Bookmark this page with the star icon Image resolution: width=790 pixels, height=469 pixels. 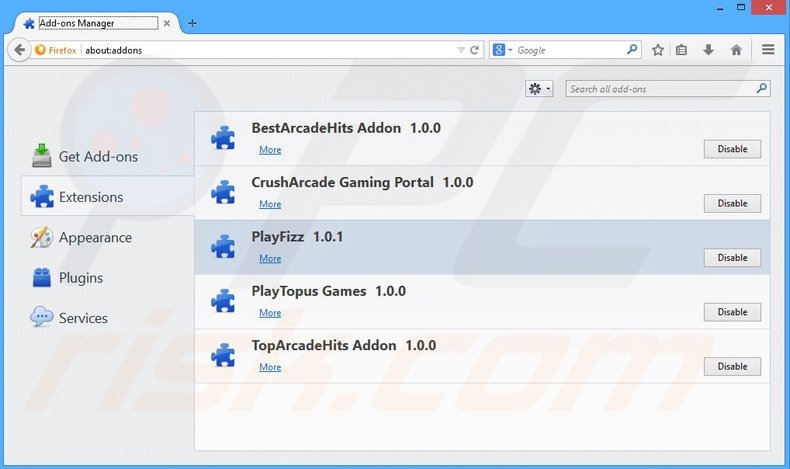coord(657,50)
